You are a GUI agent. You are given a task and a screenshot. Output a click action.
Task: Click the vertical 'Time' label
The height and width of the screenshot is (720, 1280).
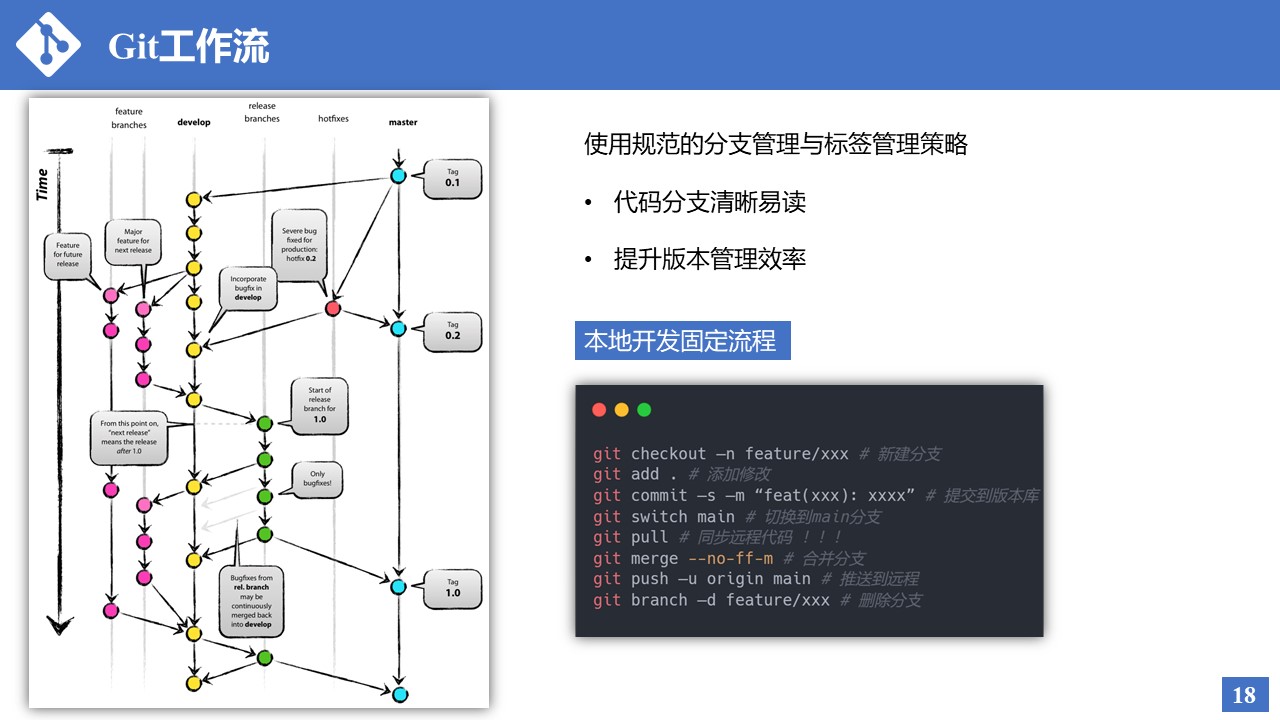[x=42, y=185]
